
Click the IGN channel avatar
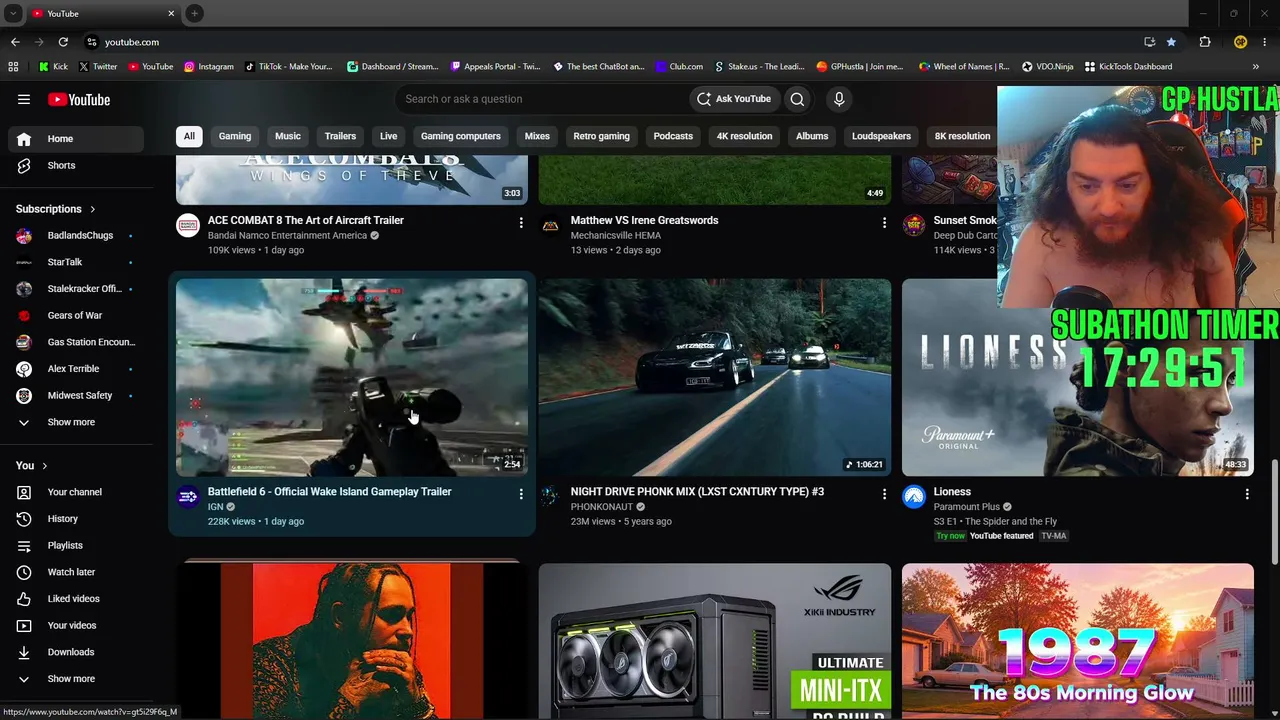point(188,497)
